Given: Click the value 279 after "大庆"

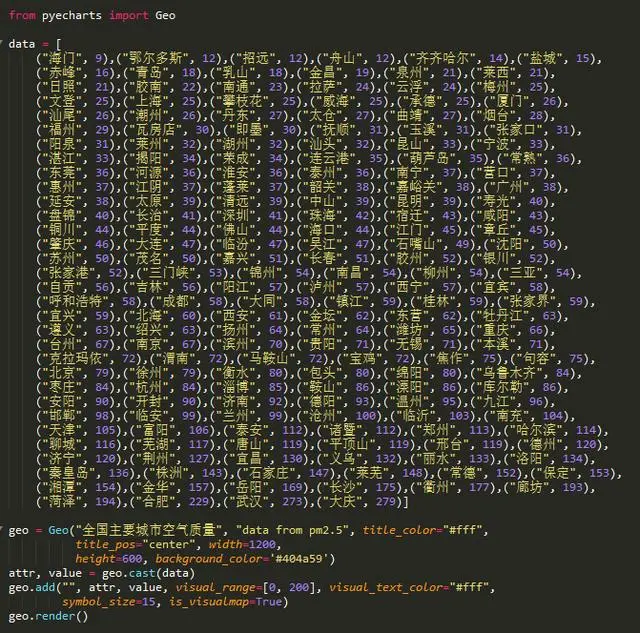Looking at the screenshot, I should pyautogui.click(x=385, y=501).
